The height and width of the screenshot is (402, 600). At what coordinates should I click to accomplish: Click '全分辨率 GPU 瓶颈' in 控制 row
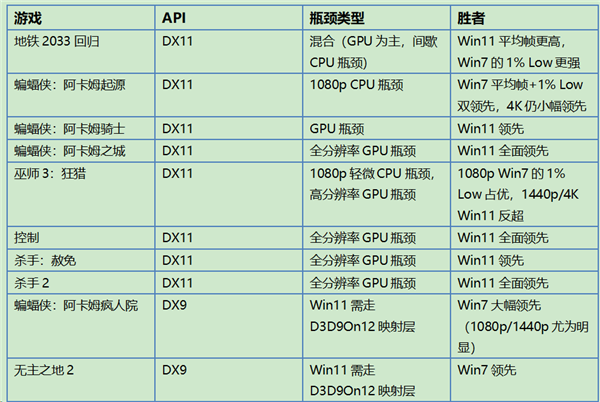pos(377,238)
